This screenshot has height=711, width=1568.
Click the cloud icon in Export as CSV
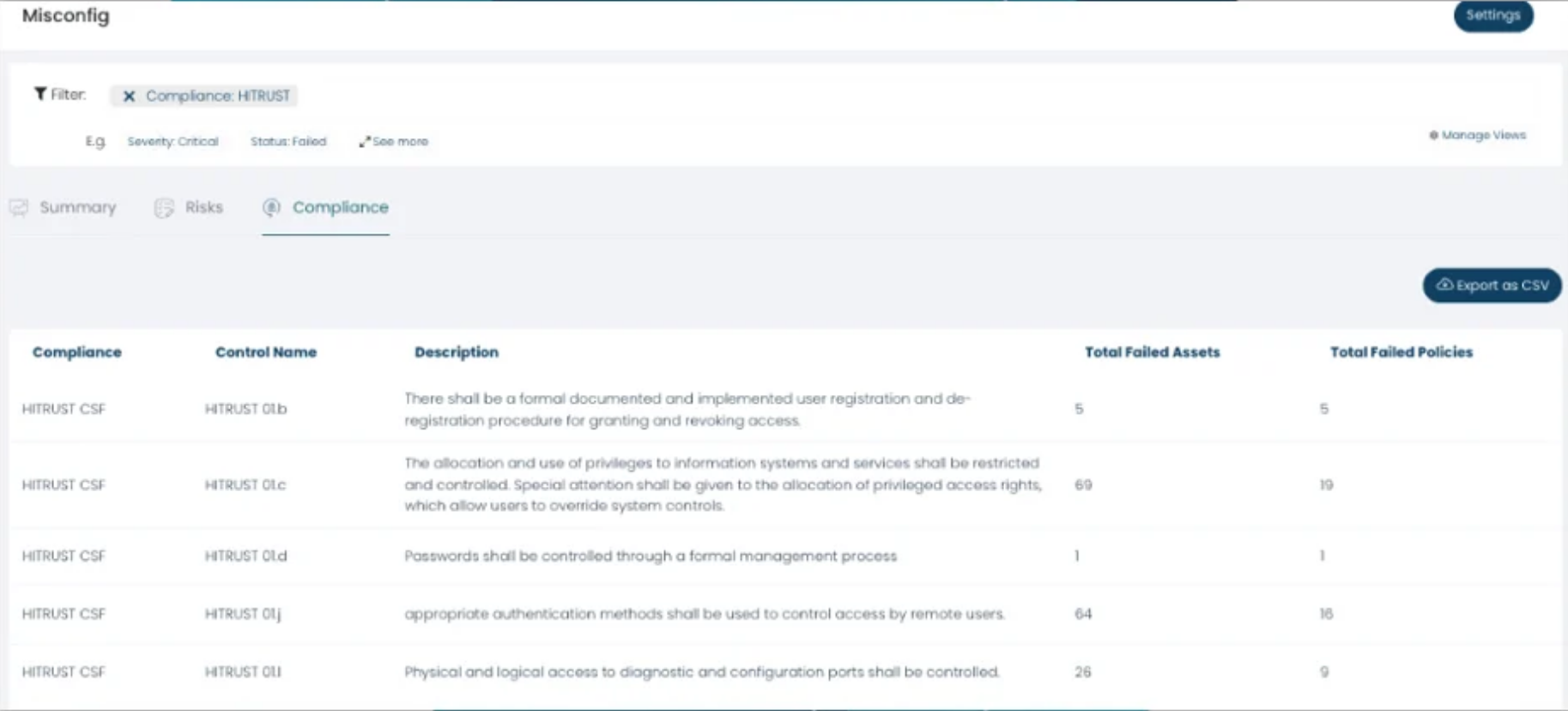coord(1444,285)
